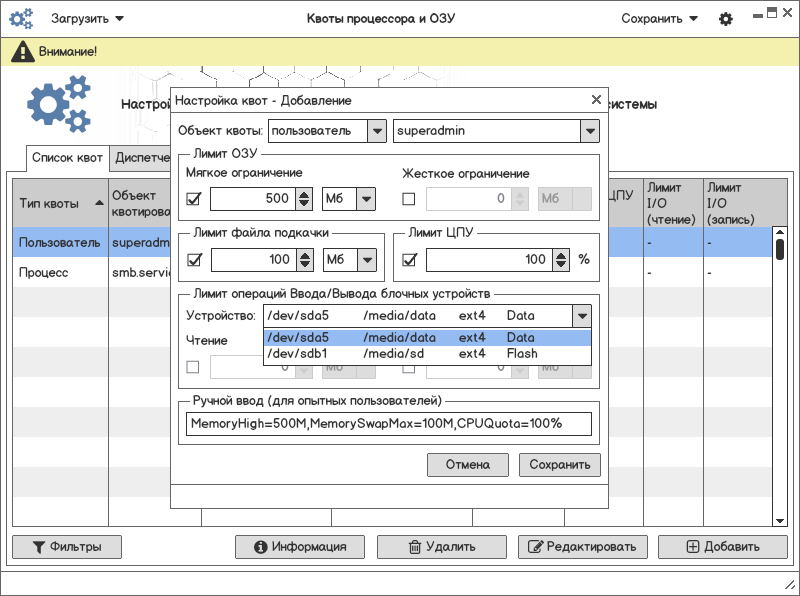Toggle the CPU limit checkbox
Viewport: 800px width, 596px height.
coord(409,260)
